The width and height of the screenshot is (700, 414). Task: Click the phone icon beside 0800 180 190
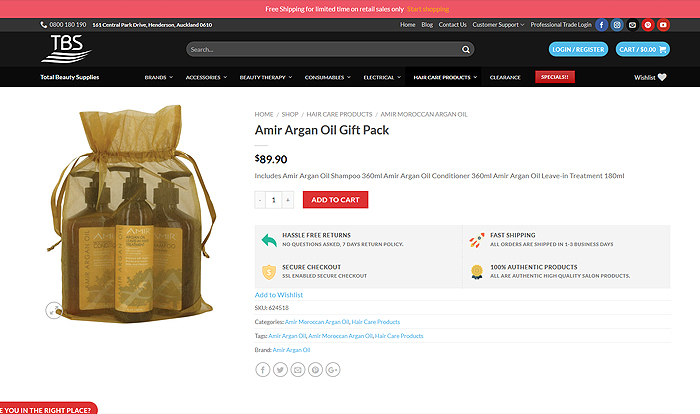coord(43,25)
